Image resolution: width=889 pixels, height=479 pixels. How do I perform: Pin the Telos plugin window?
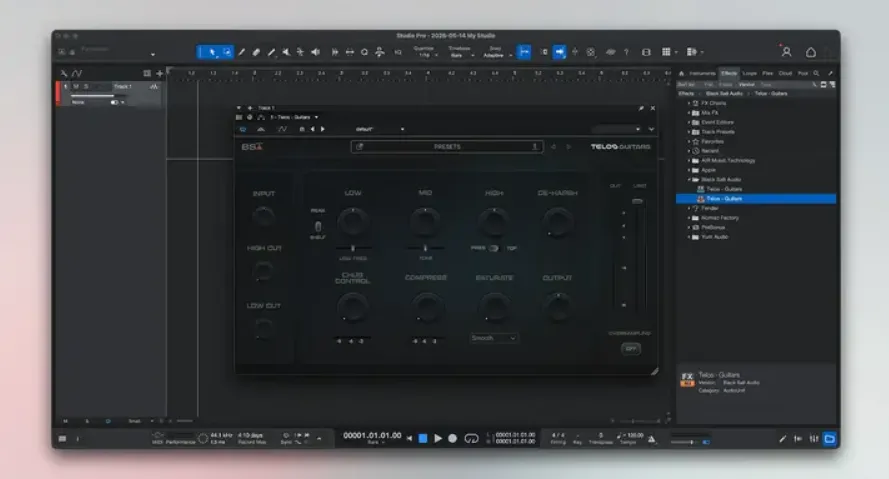click(x=641, y=108)
